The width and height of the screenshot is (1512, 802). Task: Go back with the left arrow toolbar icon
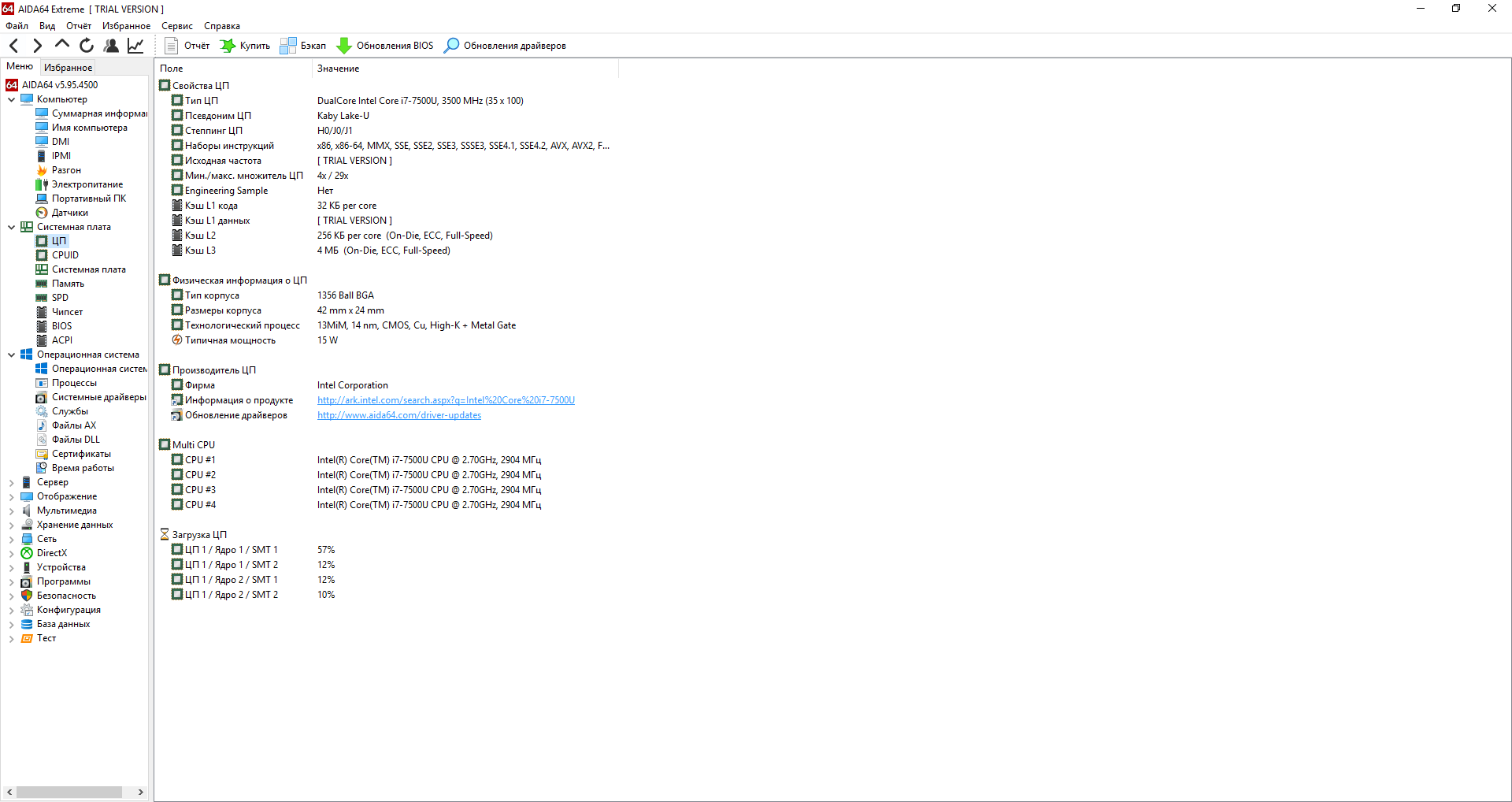13,46
